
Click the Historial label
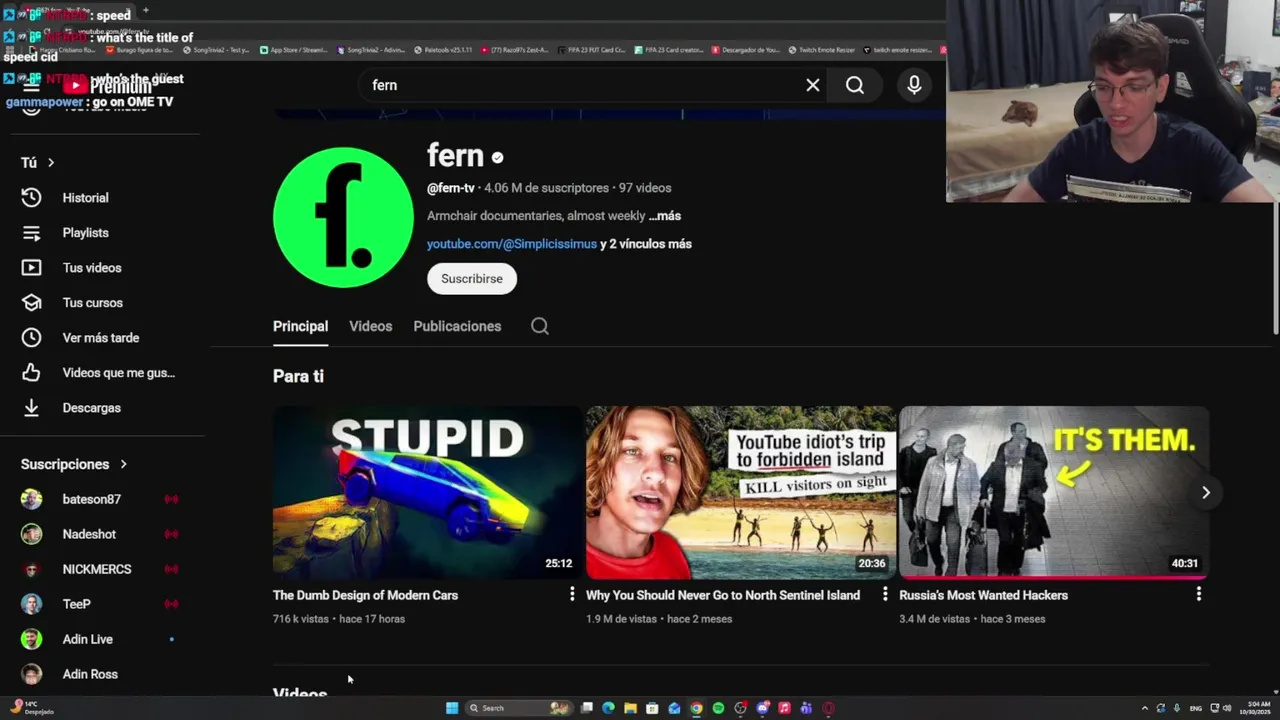coord(85,198)
